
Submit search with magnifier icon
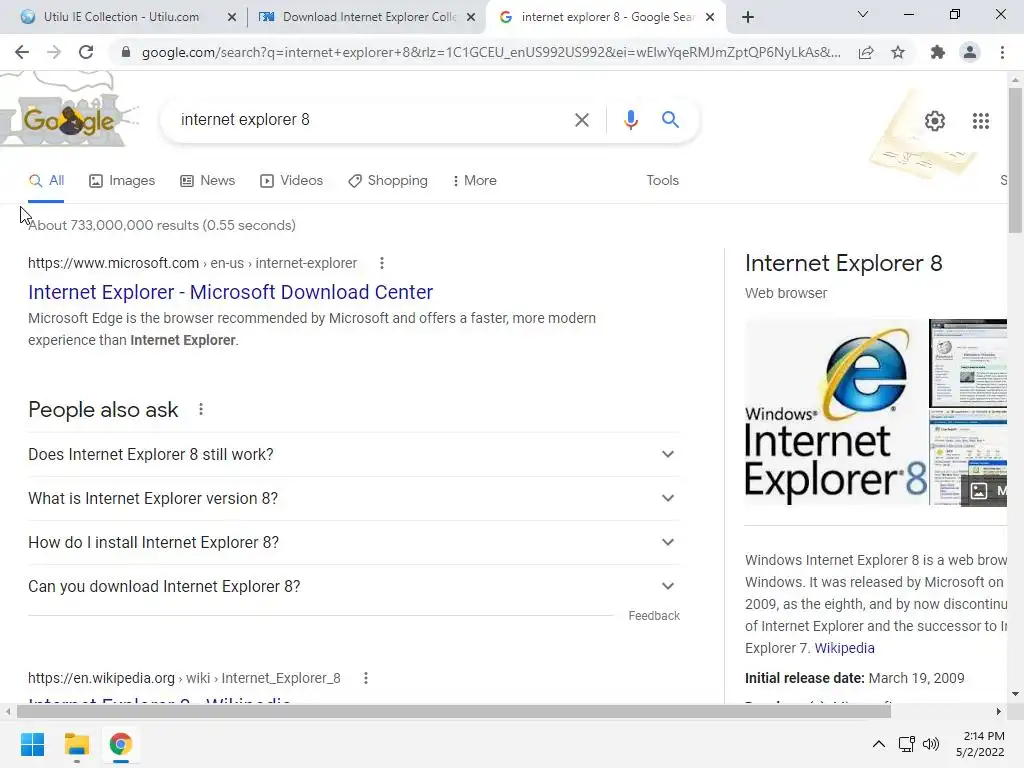670,120
